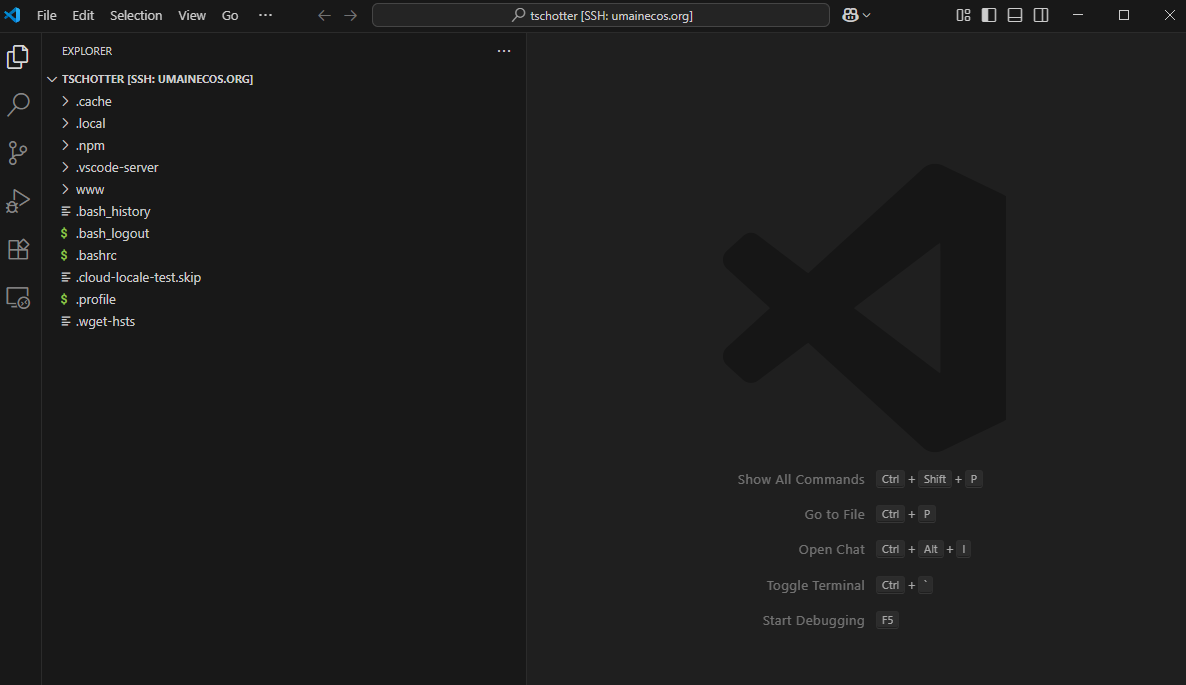Click the shell icon beside .bashrc
Viewport: 1186px width, 685px height.
click(64, 255)
